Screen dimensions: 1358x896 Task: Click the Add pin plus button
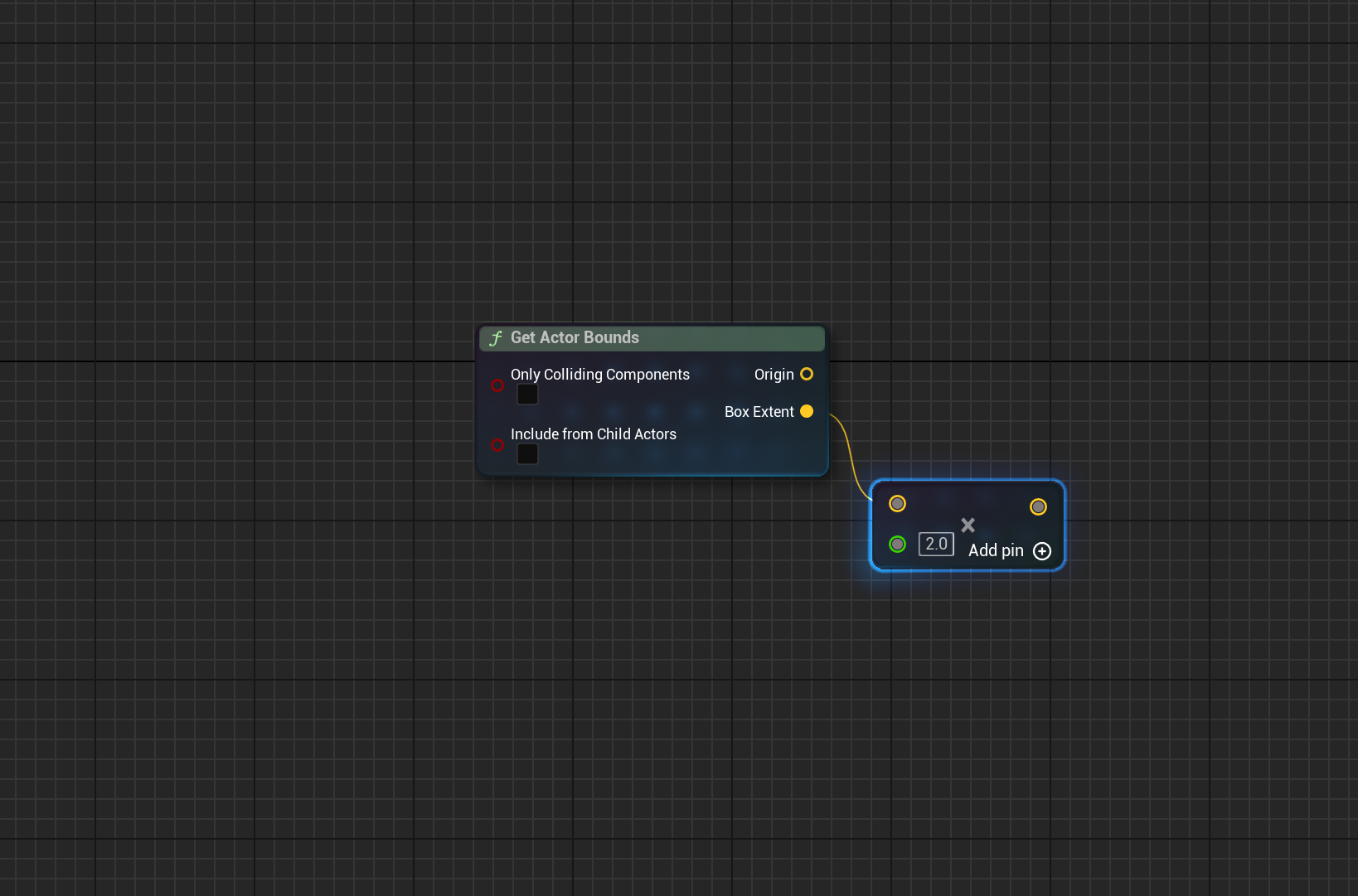[x=1042, y=552]
